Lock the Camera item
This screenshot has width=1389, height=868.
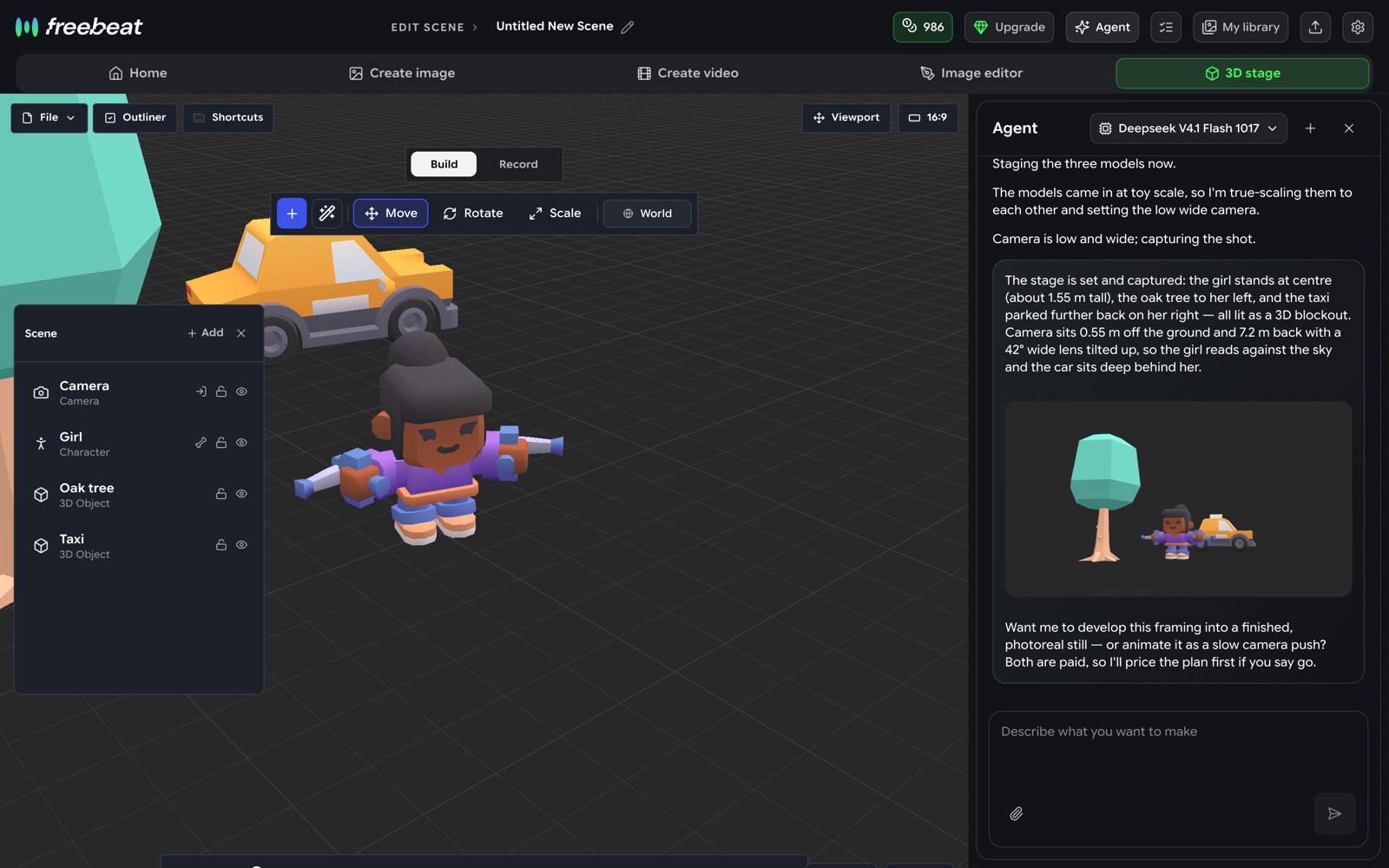[221, 392]
